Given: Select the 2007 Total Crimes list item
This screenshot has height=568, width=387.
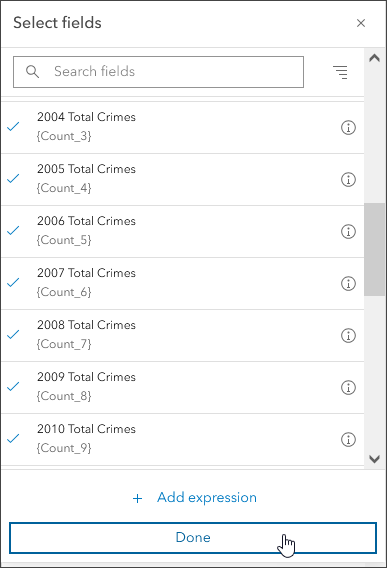Looking at the screenshot, I should click(183, 283).
